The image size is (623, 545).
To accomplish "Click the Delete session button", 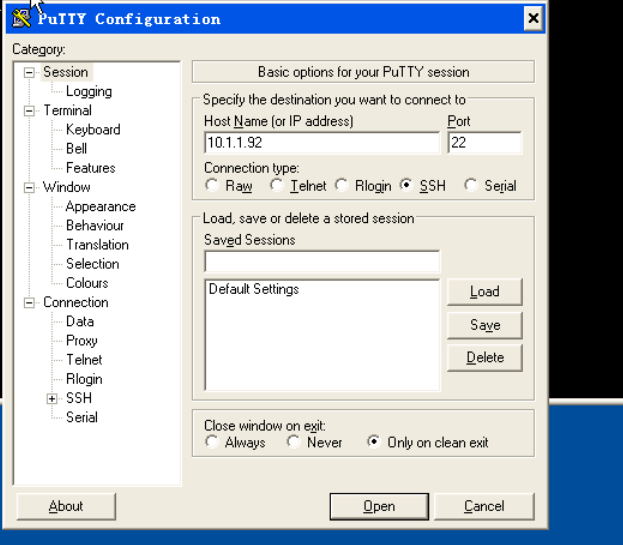I will (485, 358).
